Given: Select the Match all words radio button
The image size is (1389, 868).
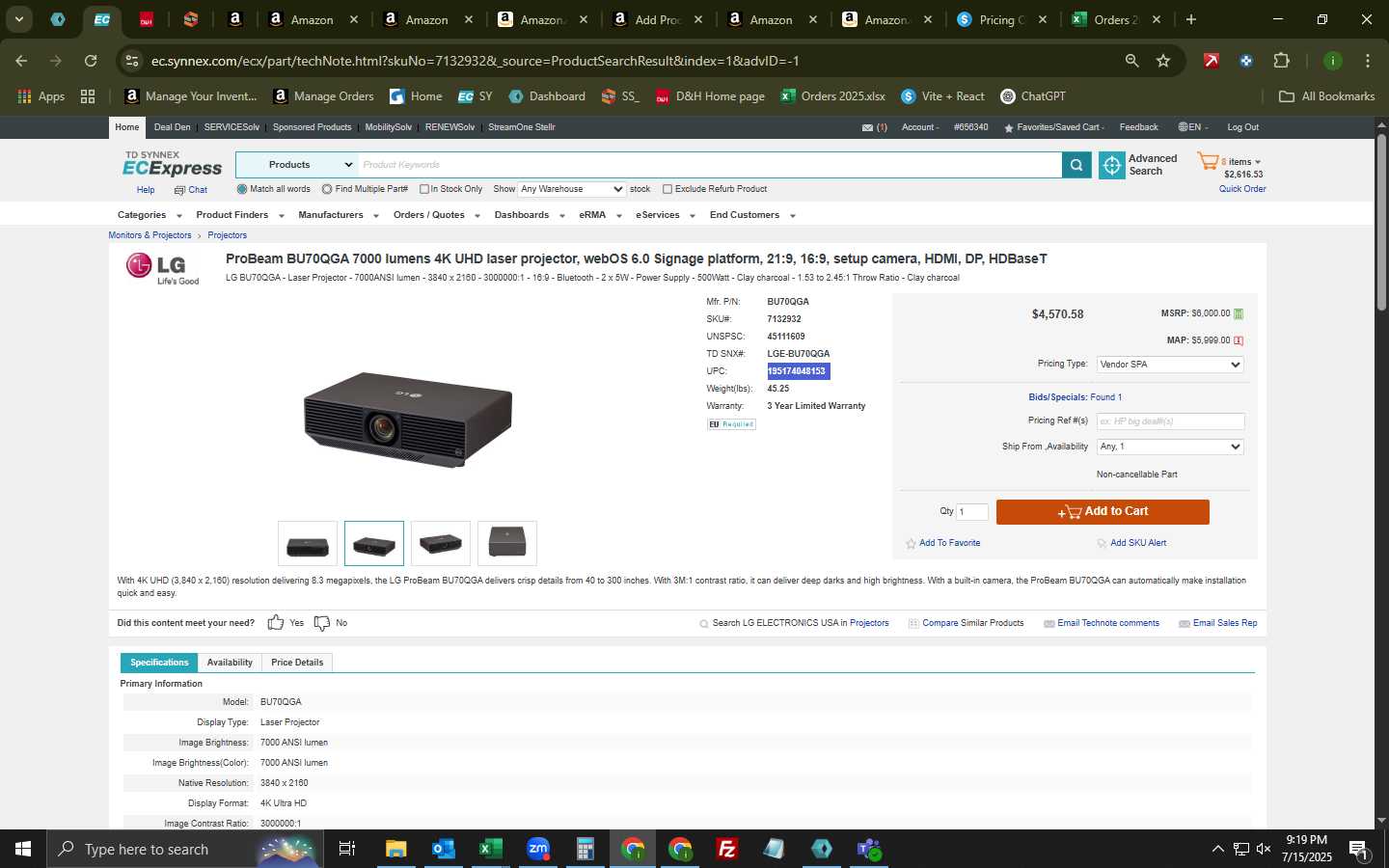Looking at the screenshot, I should [x=242, y=189].
